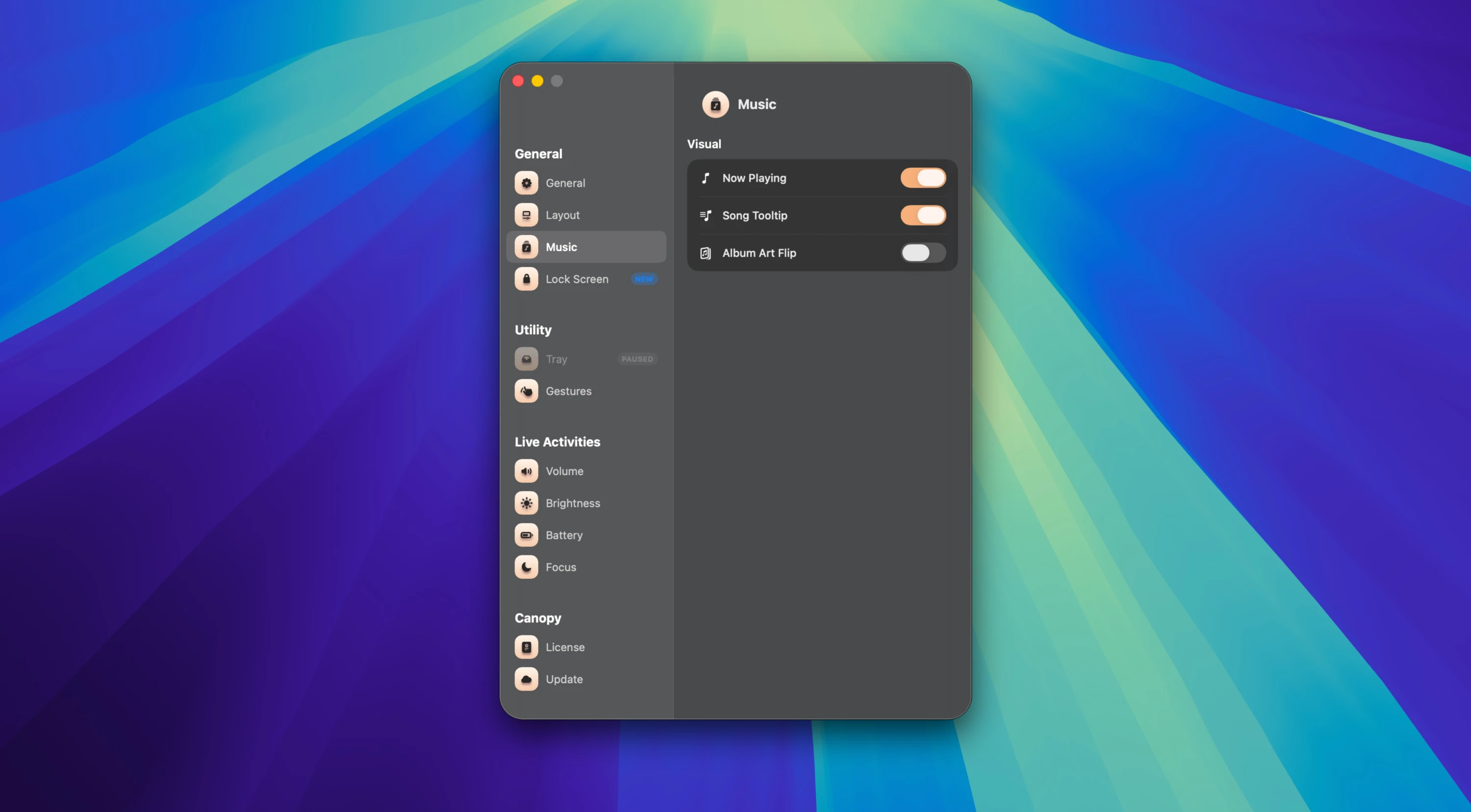Show the Volume live activity settings

pyautogui.click(x=586, y=471)
